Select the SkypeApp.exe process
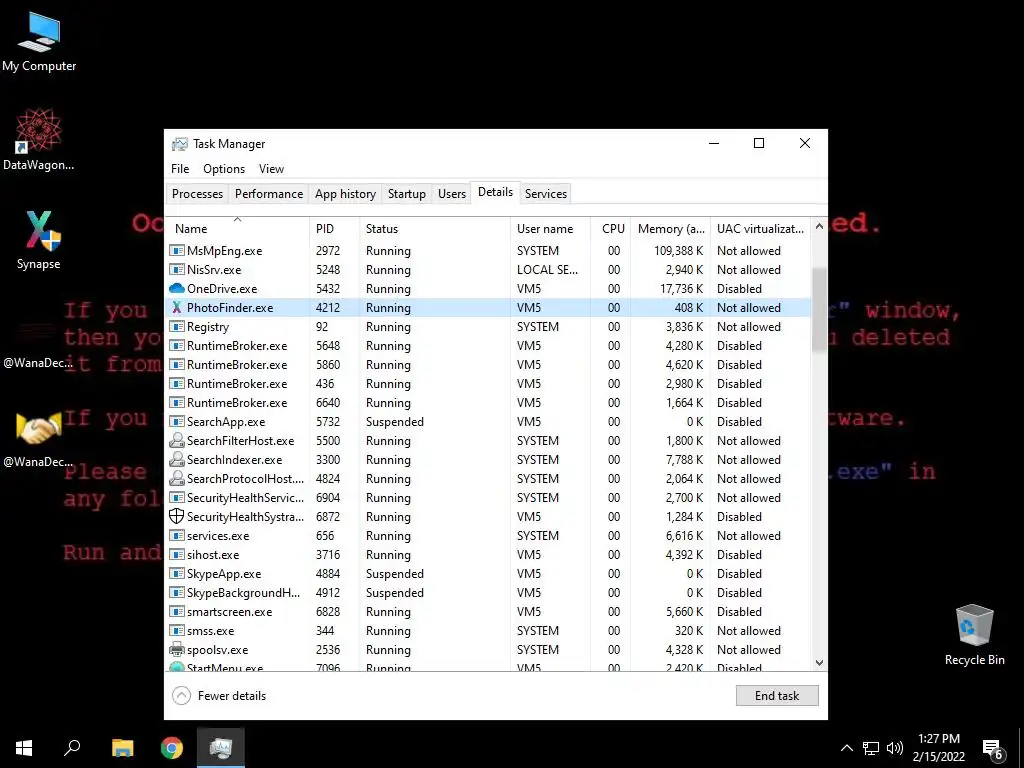 [x=488, y=573]
